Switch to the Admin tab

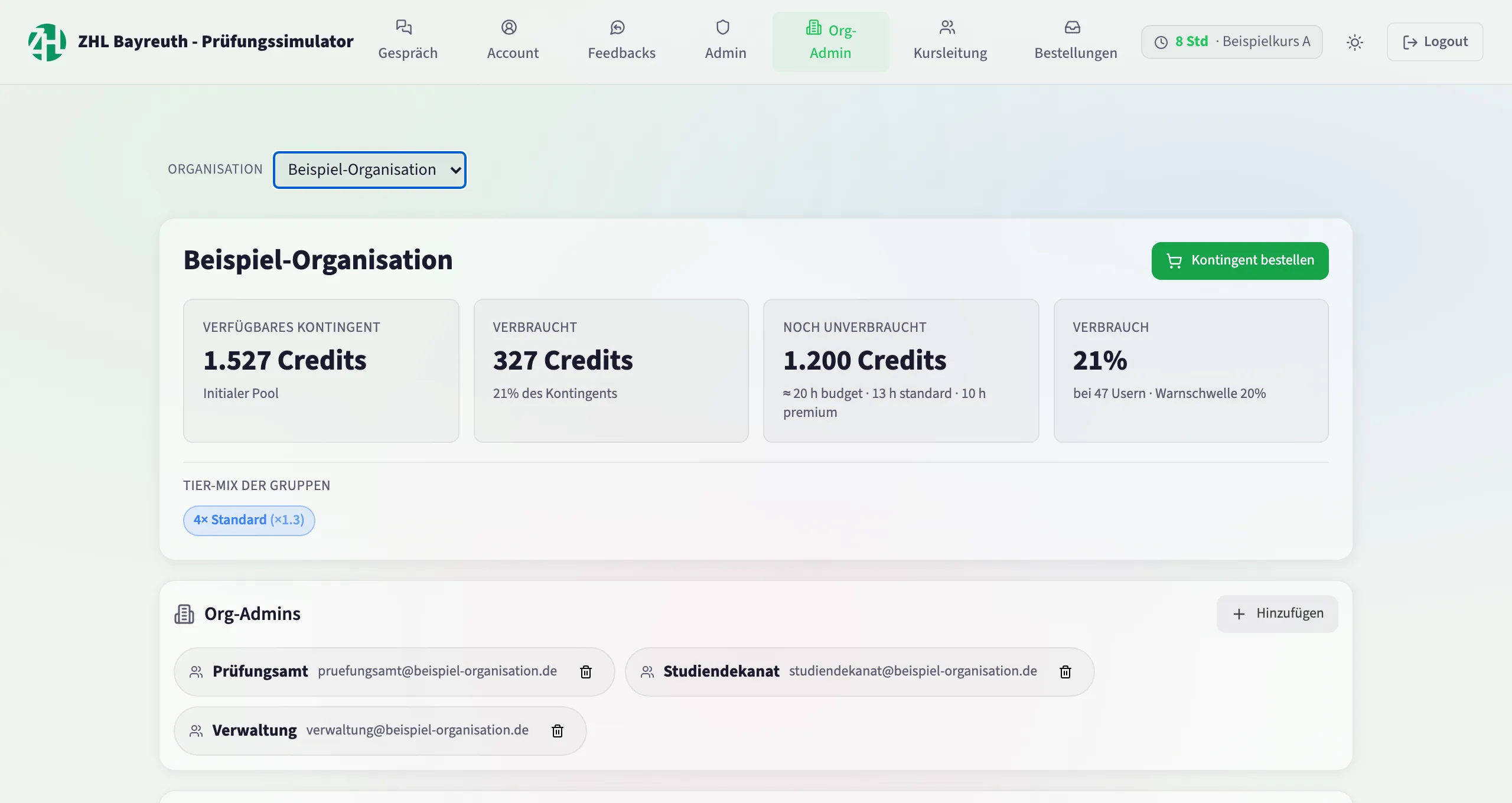(725, 42)
